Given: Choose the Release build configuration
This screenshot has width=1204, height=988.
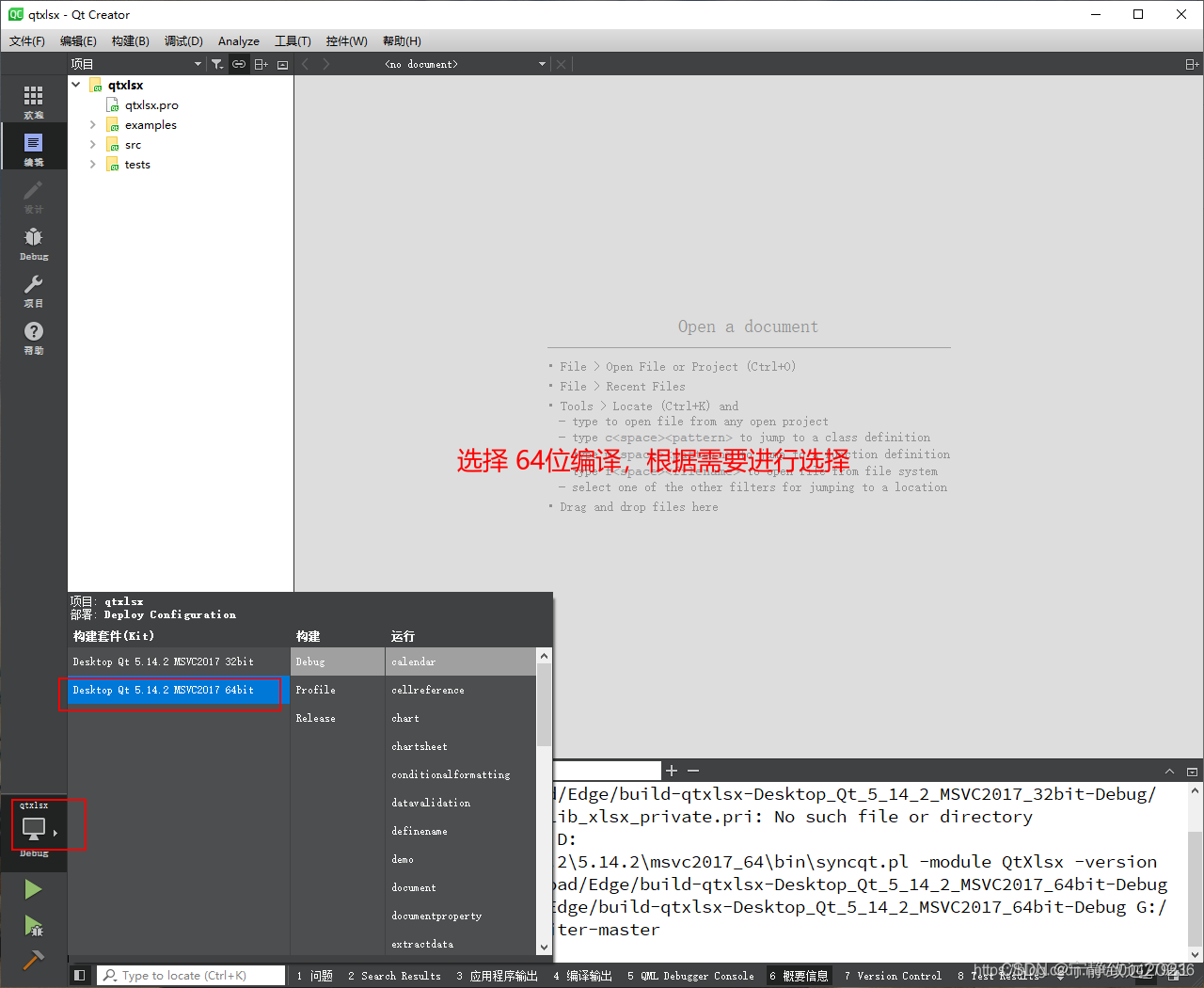Looking at the screenshot, I should [x=338, y=718].
